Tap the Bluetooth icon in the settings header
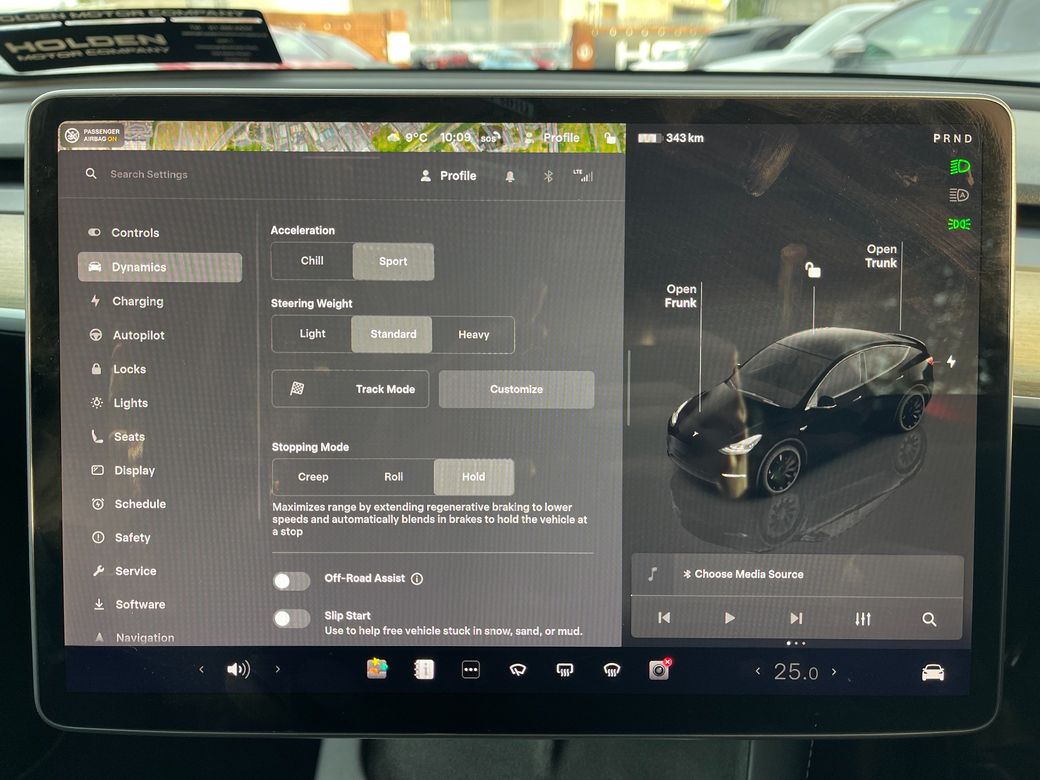This screenshot has height=780, width=1040. pyautogui.click(x=548, y=175)
